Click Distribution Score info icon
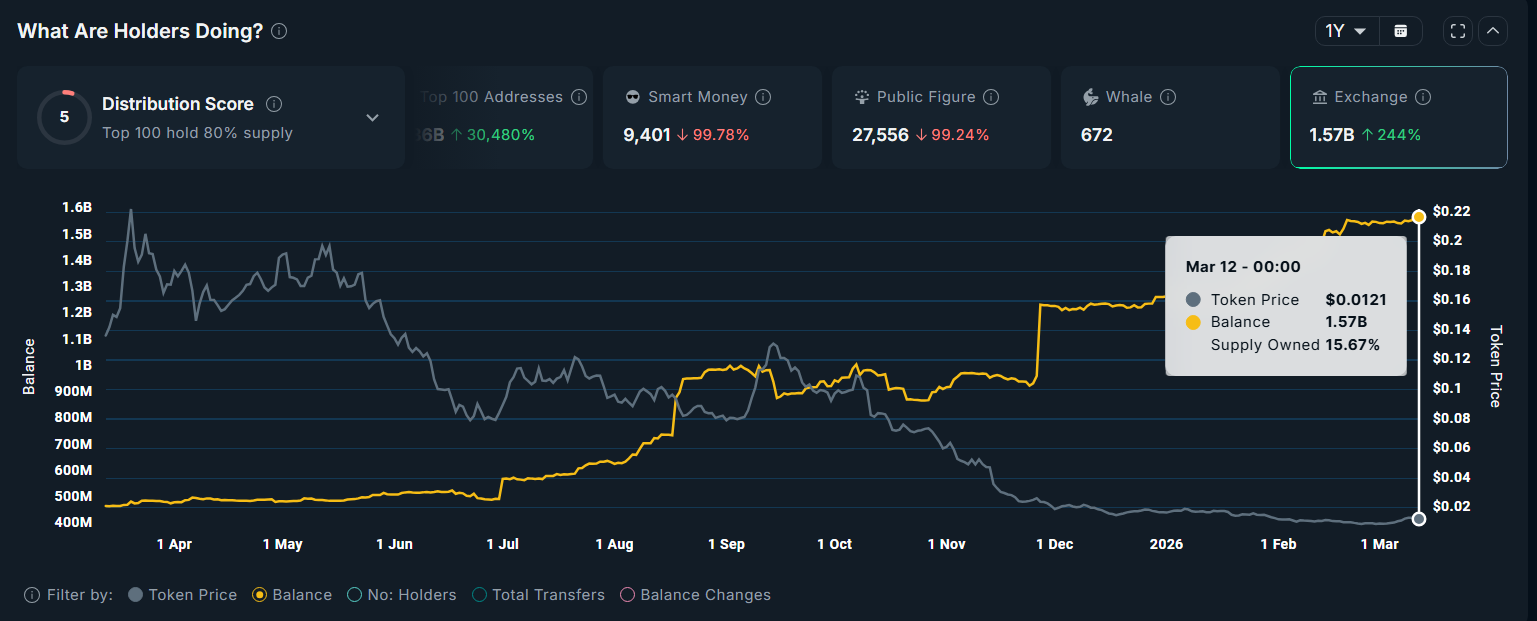1537x621 pixels. click(x=274, y=104)
